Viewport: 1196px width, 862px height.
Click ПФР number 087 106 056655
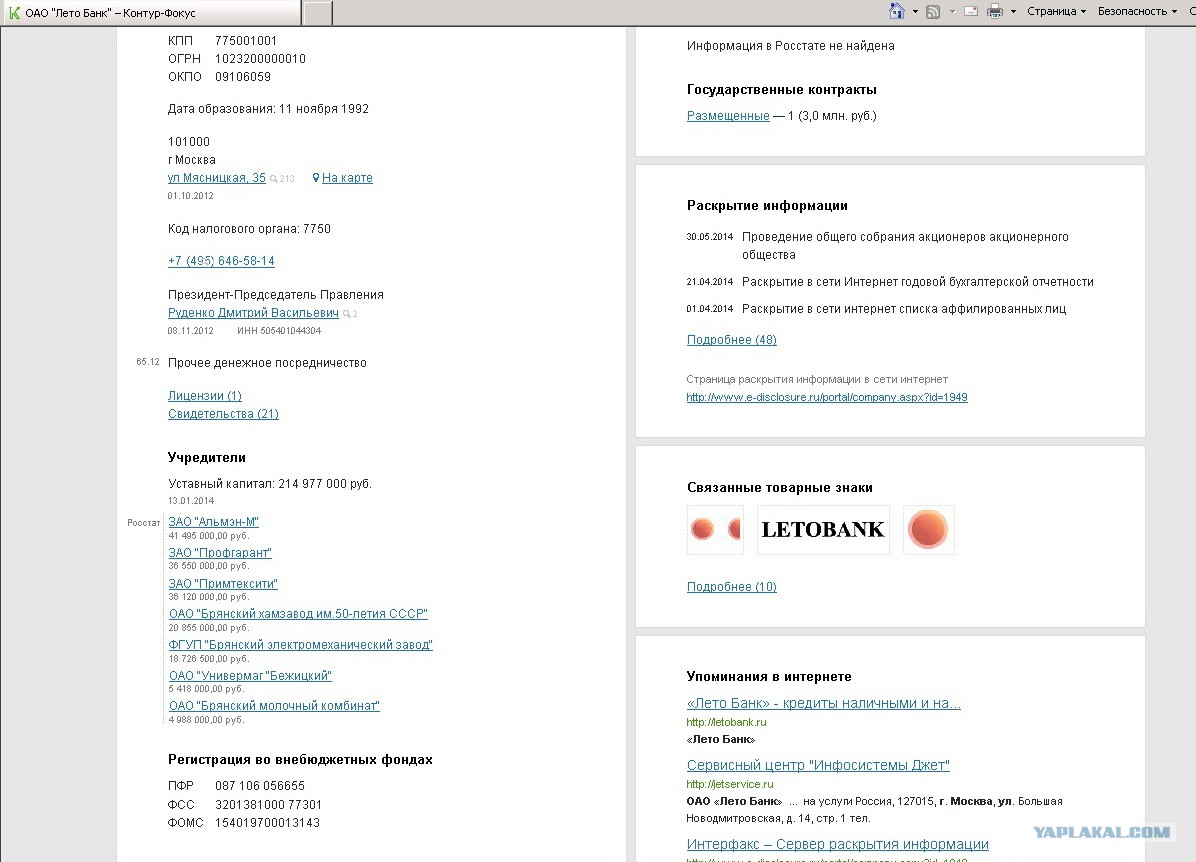point(259,786)
